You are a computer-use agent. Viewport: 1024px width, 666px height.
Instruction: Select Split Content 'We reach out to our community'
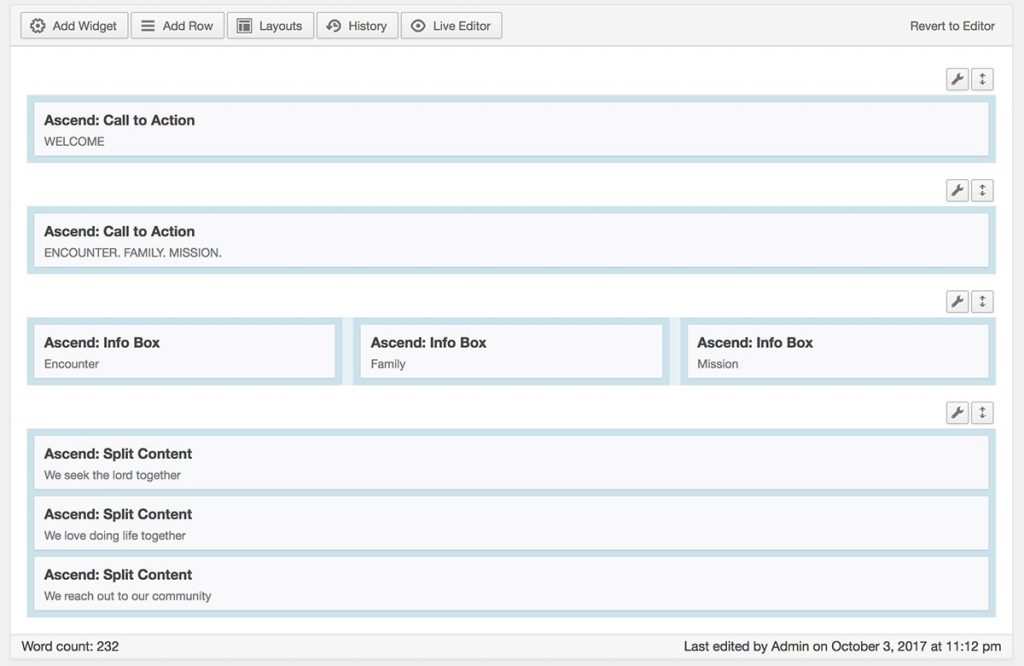(x=511, y=584)
